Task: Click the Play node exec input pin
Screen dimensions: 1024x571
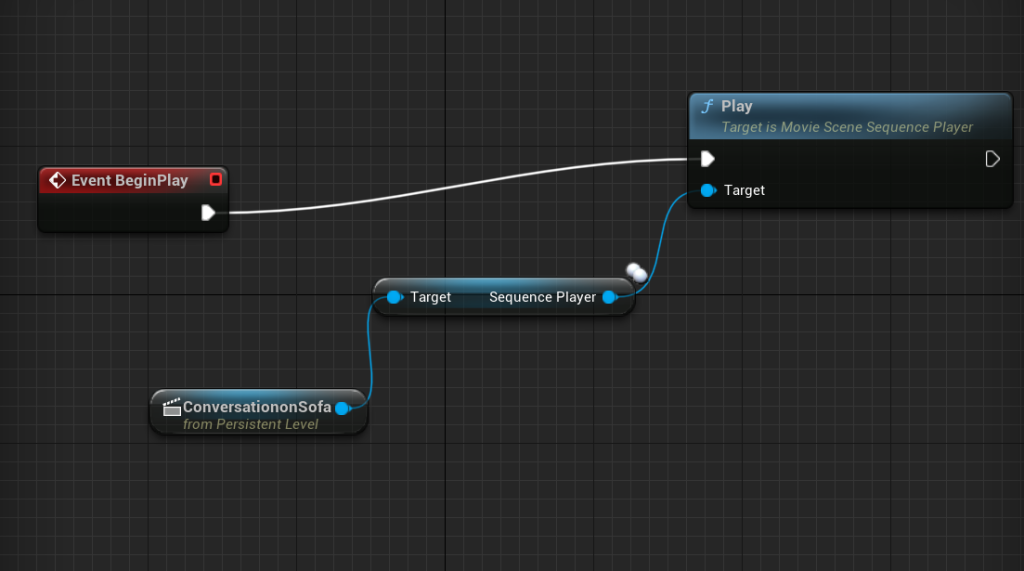Action: [x=707, y=159]
